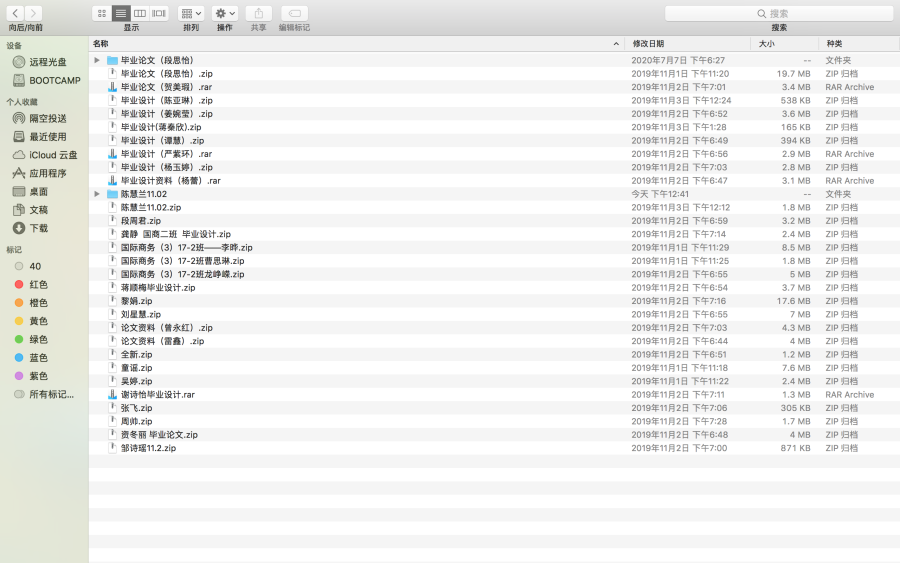Focus the 搜索 search field
The width and height of the screenshot is (900, 563).
click(779, 13)
